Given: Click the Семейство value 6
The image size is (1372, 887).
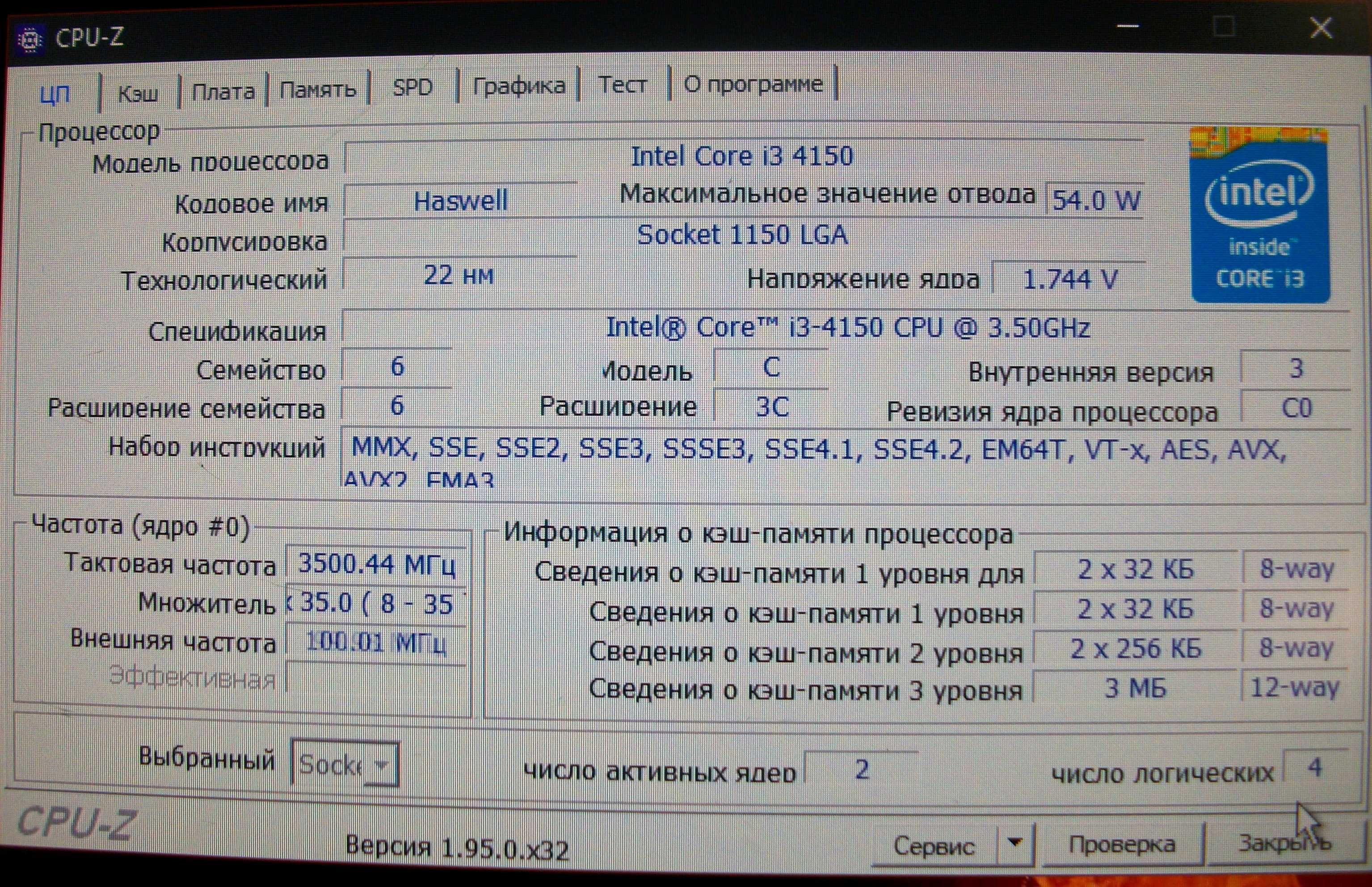Looking at the screenshot, I should (x=397, y=366).
